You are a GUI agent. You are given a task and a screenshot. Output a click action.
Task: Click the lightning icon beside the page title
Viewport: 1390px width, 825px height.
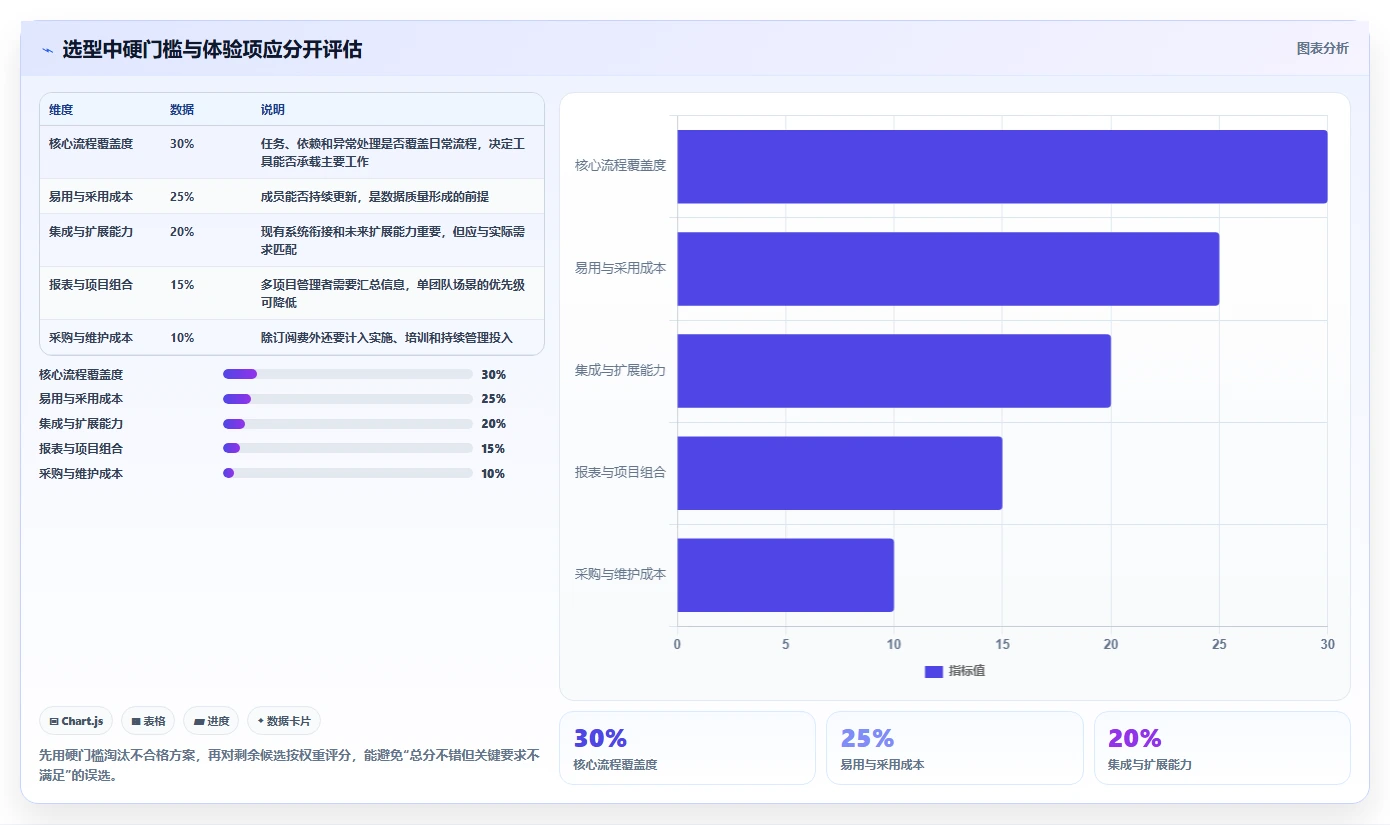pos(47,50)
